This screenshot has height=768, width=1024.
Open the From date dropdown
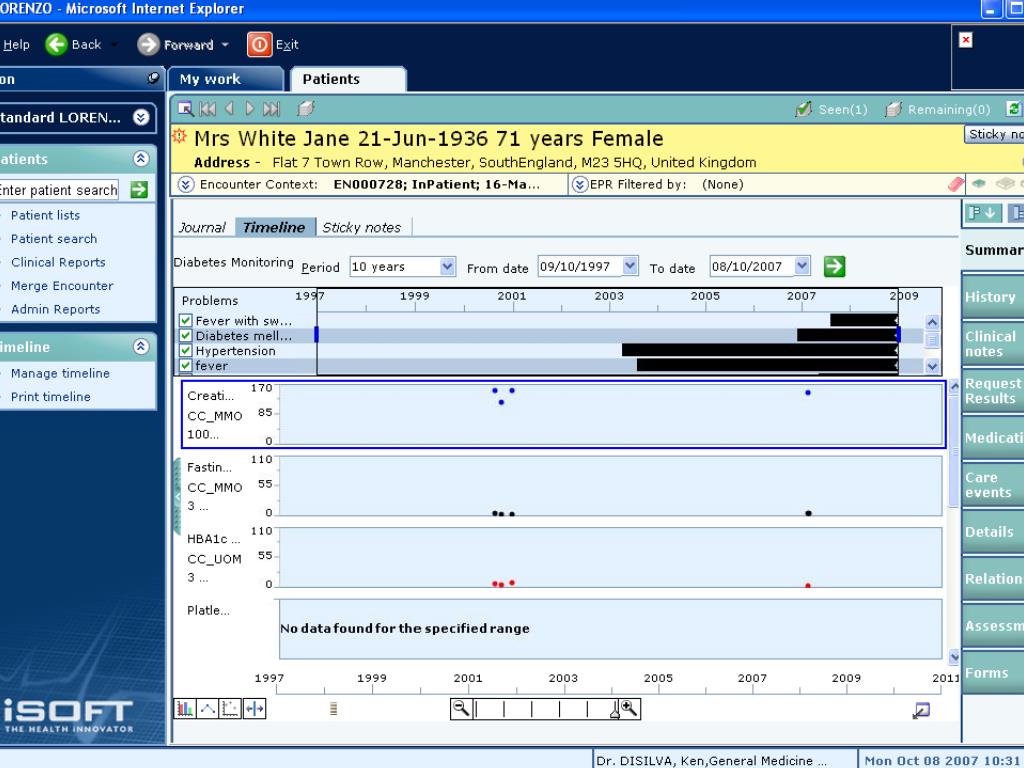point(630,266)
